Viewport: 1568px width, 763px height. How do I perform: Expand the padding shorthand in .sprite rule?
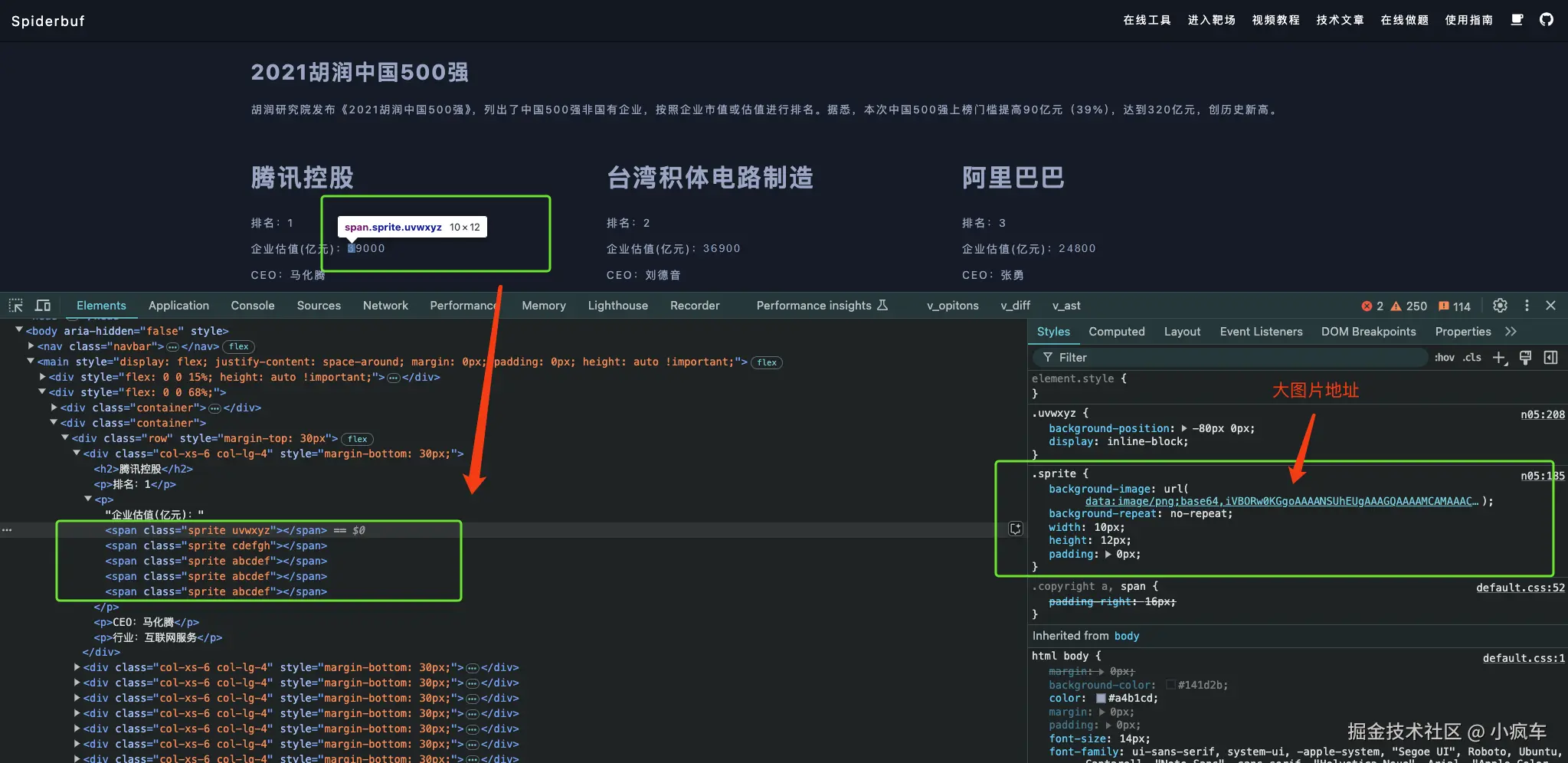tap(1108, 555)
